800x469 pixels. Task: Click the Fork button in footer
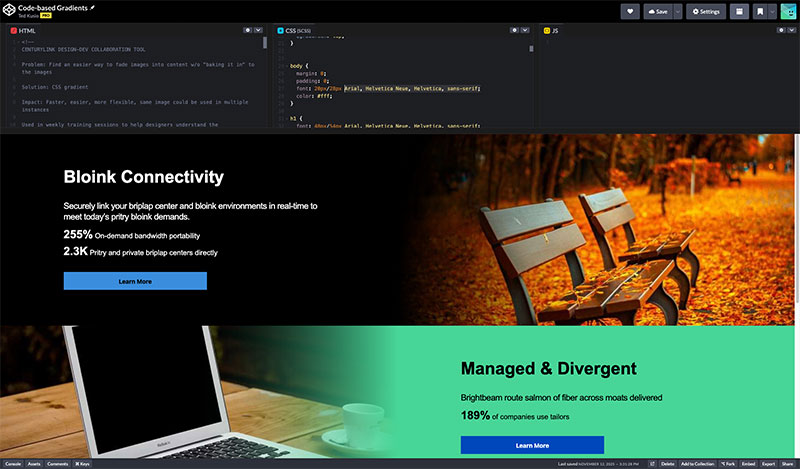click(x=727, y=464)
